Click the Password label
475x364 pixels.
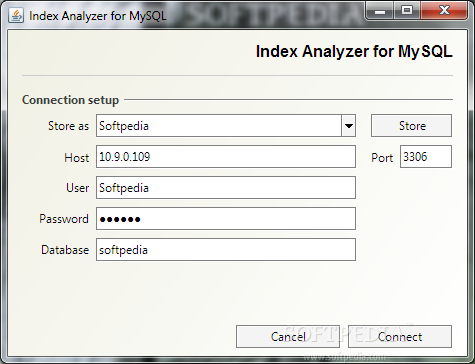64,219
